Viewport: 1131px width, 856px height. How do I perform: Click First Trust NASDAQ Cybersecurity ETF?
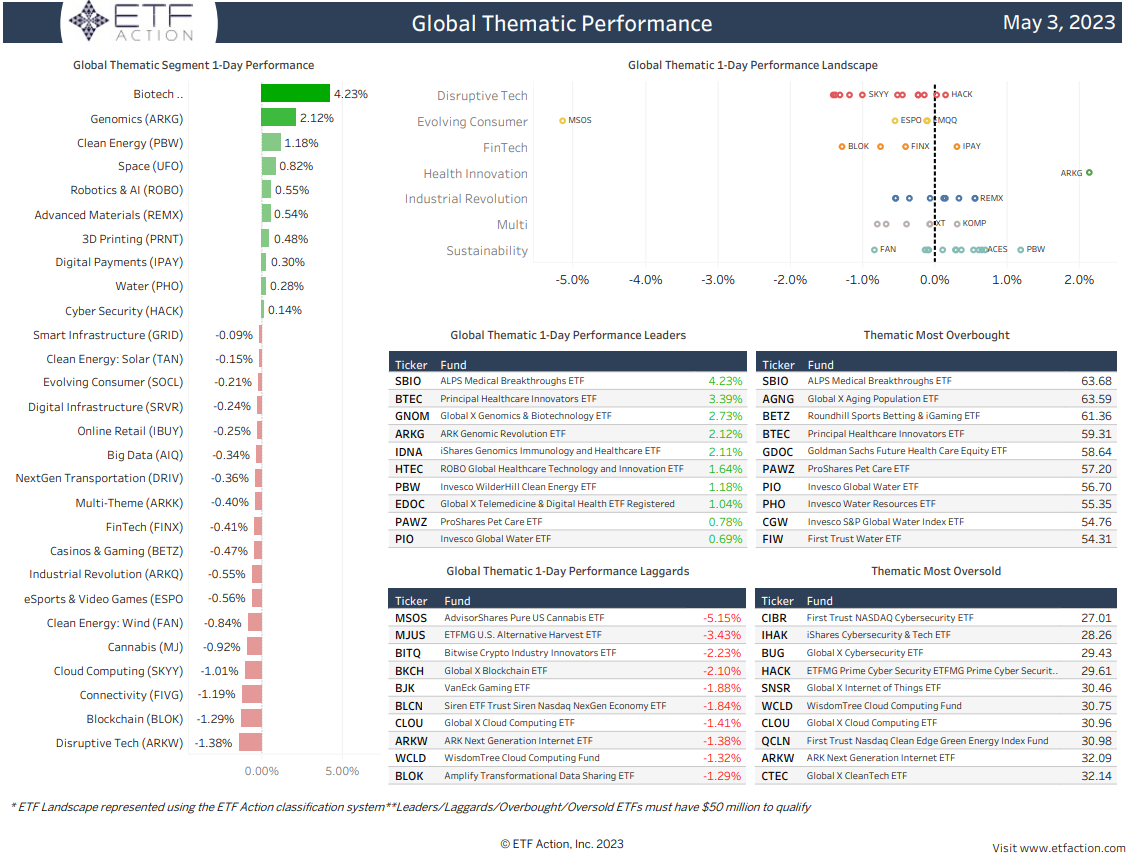click(x=890, y=618)
